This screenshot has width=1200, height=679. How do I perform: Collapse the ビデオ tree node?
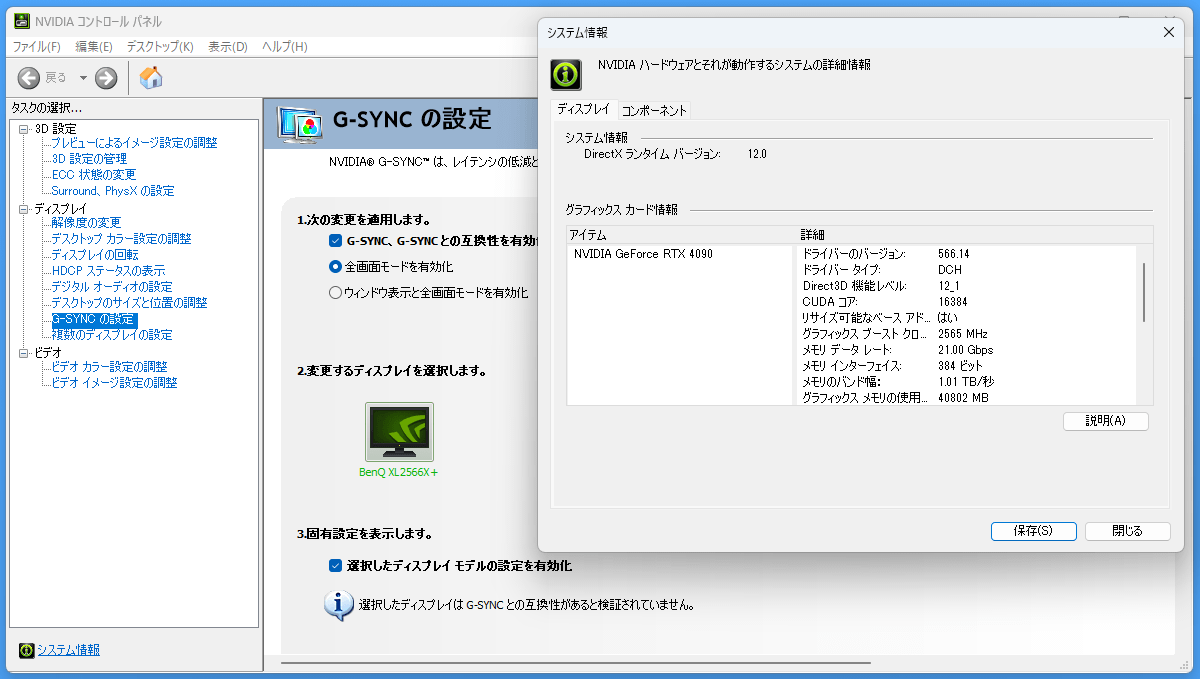pos(25,353)
